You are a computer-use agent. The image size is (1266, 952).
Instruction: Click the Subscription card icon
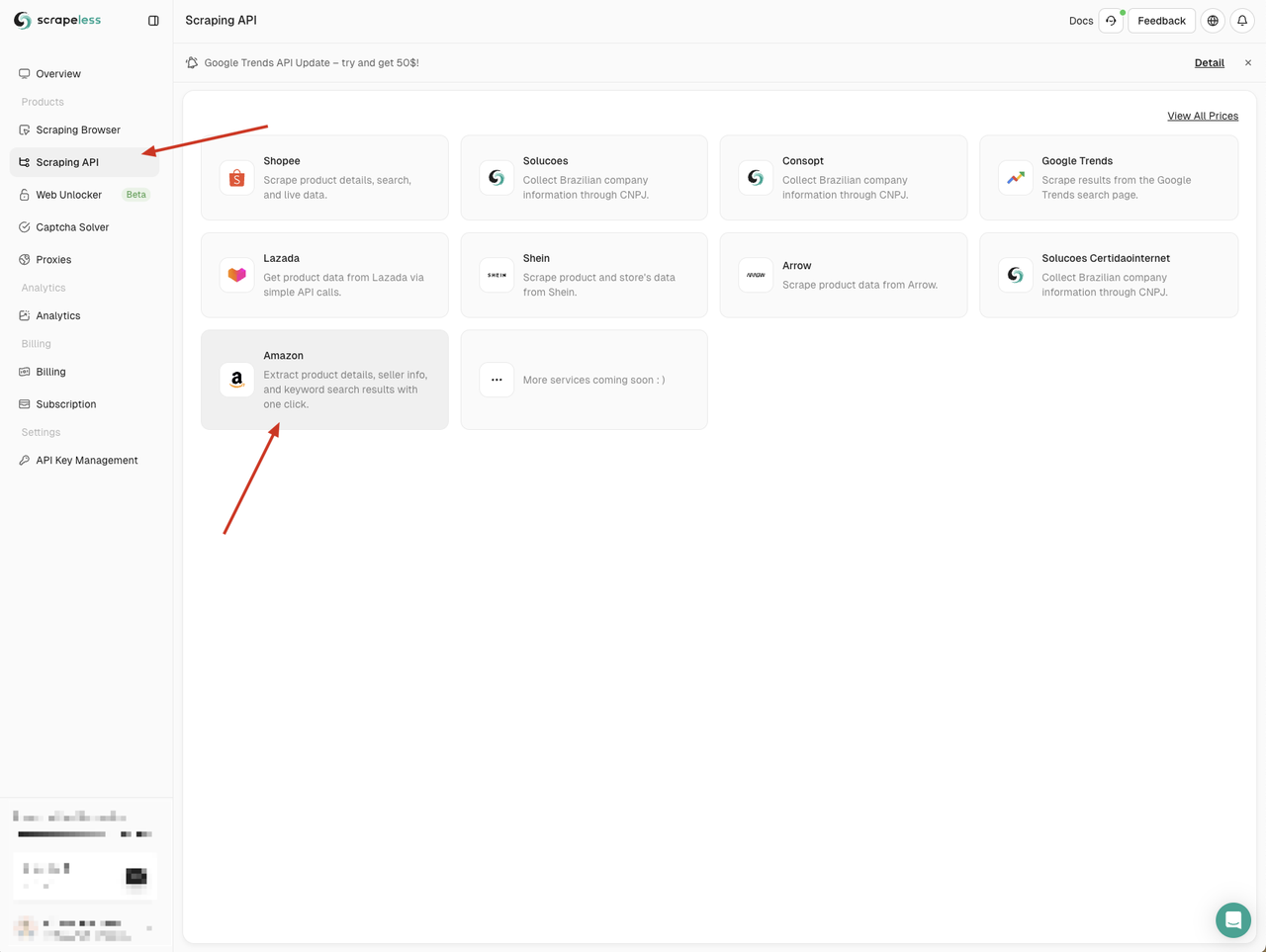point(25,404)
